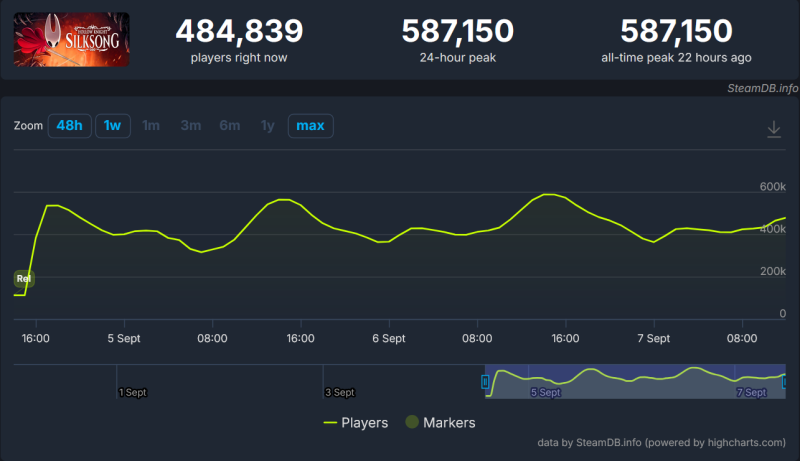The image size is (800, 461).
Task: Click the green Rel release marker
Action: coord(23,278)
